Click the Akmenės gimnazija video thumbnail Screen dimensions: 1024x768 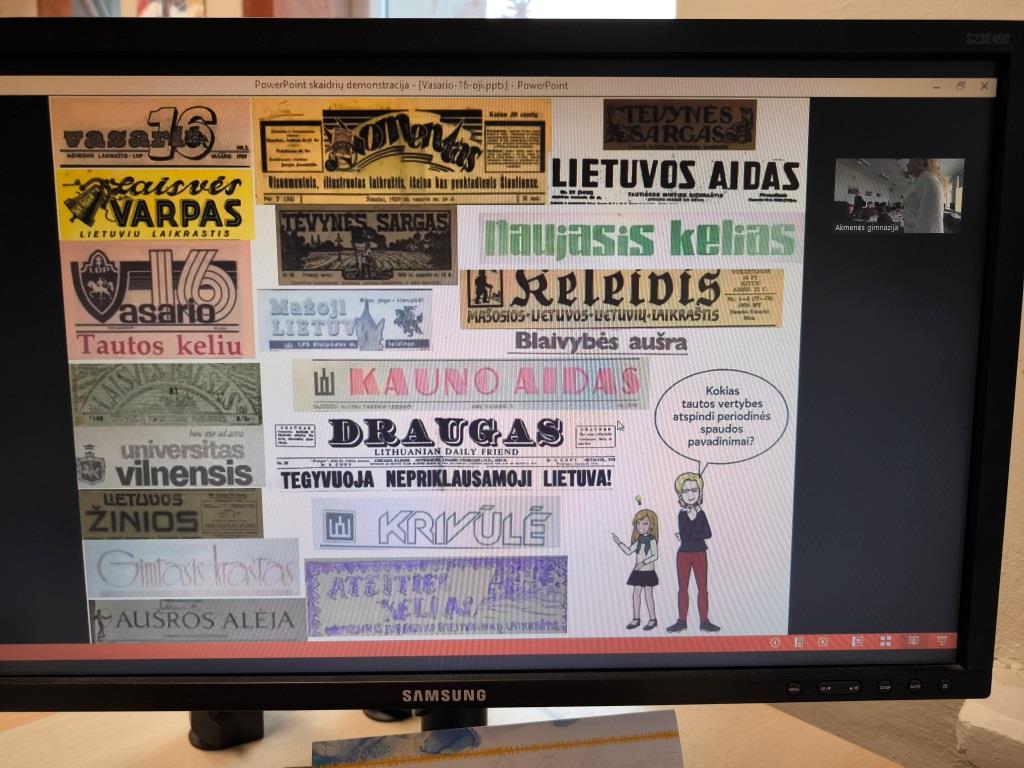899,195
